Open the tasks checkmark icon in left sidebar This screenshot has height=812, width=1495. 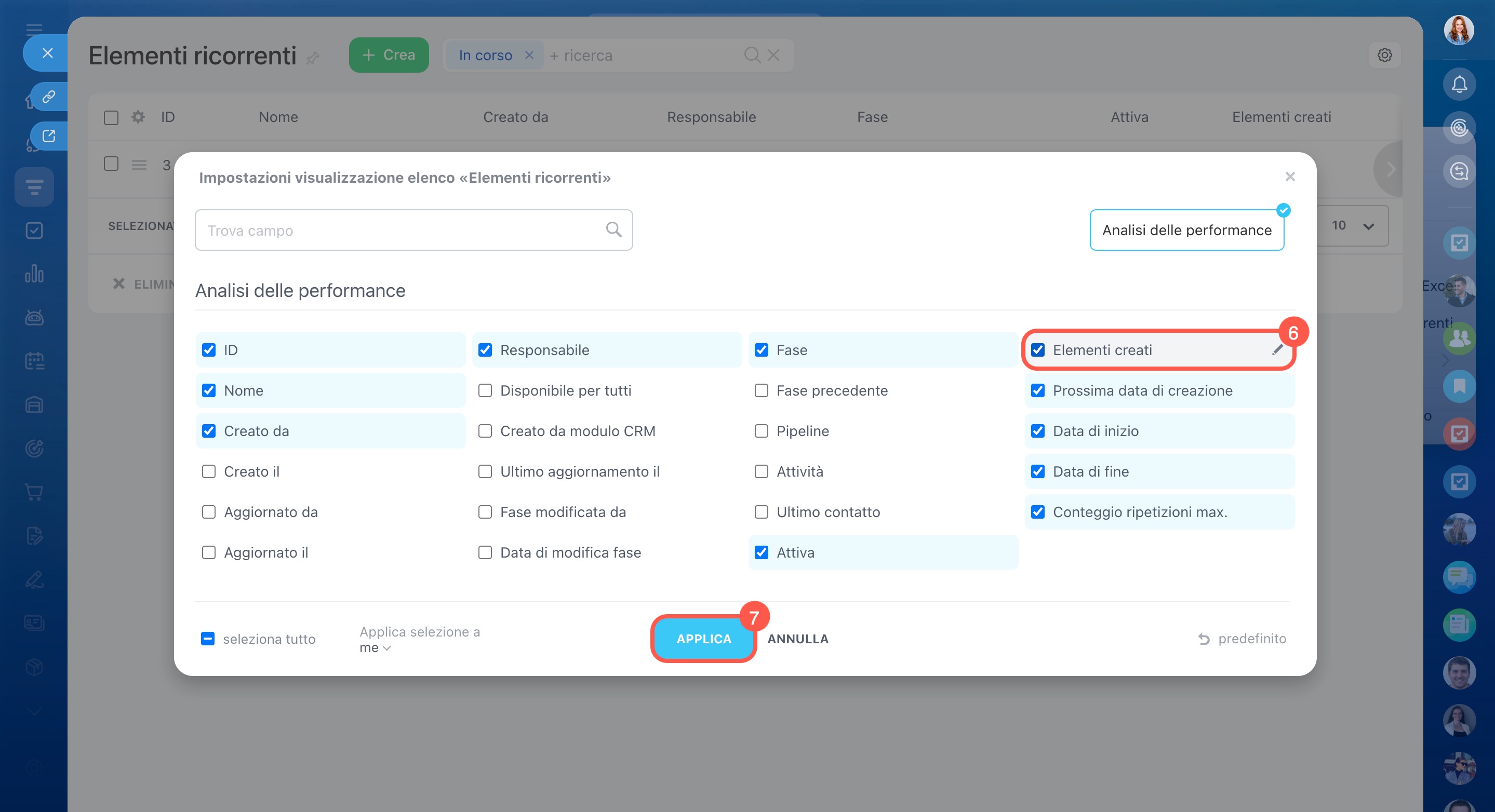[34, 231]
